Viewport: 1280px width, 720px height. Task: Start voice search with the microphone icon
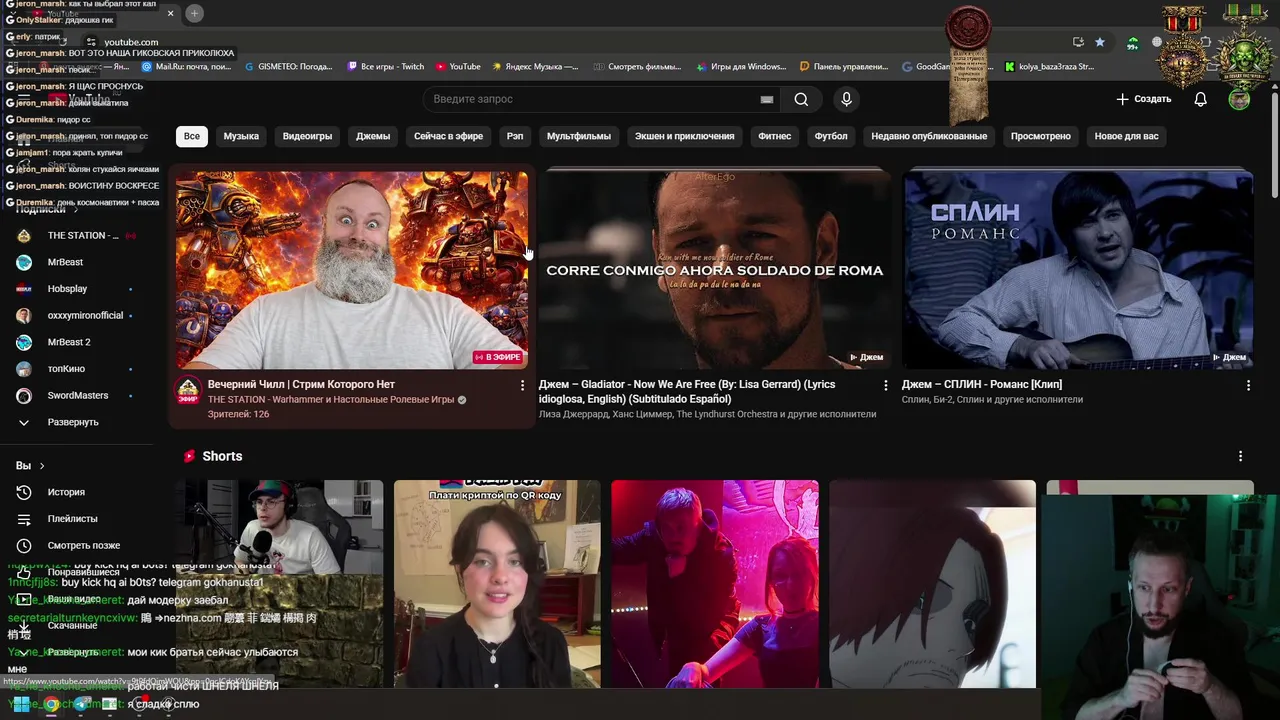pyautogui.click(x=846, y=99)
